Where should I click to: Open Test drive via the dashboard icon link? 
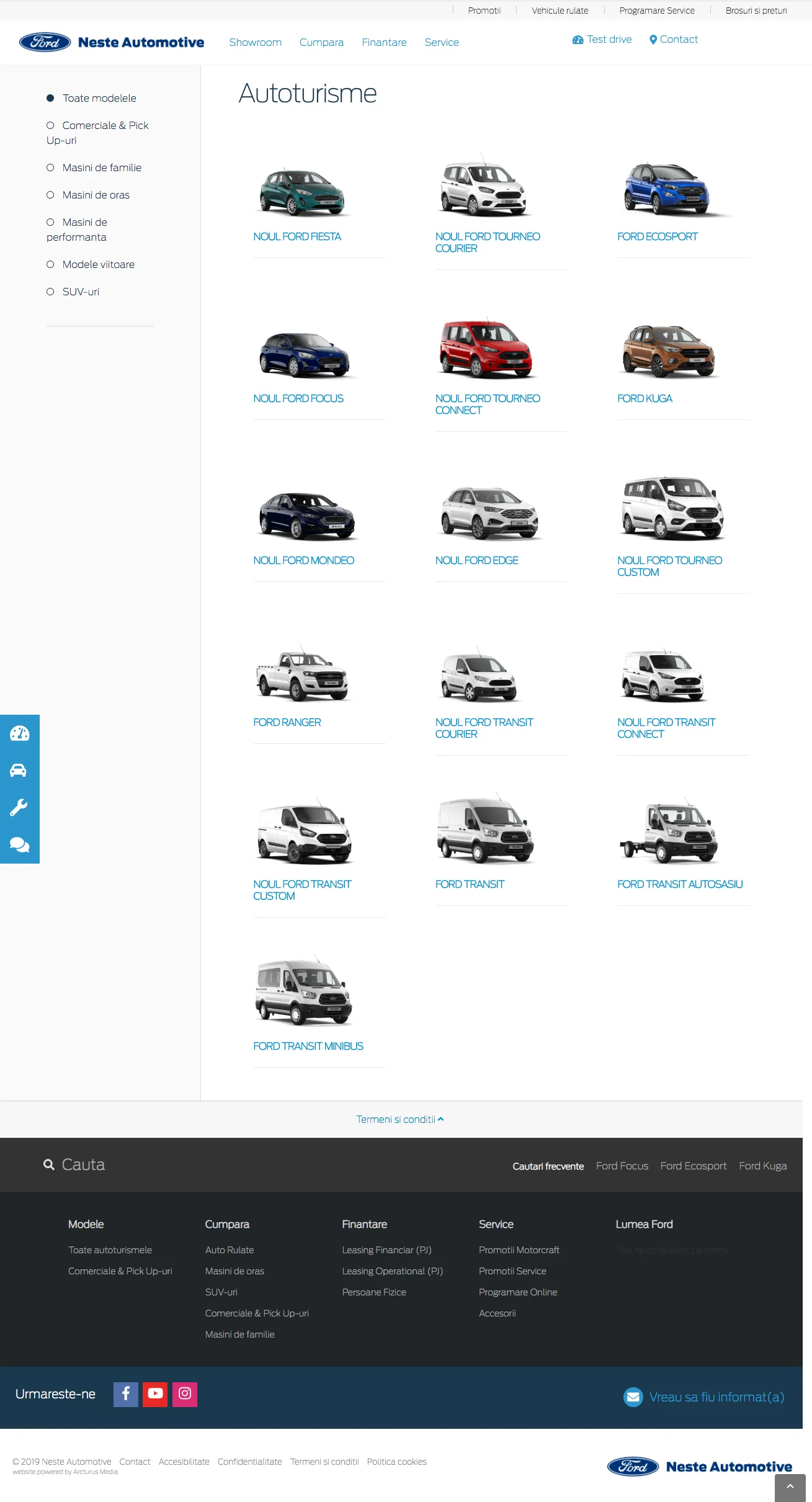[x=602, y=40]
